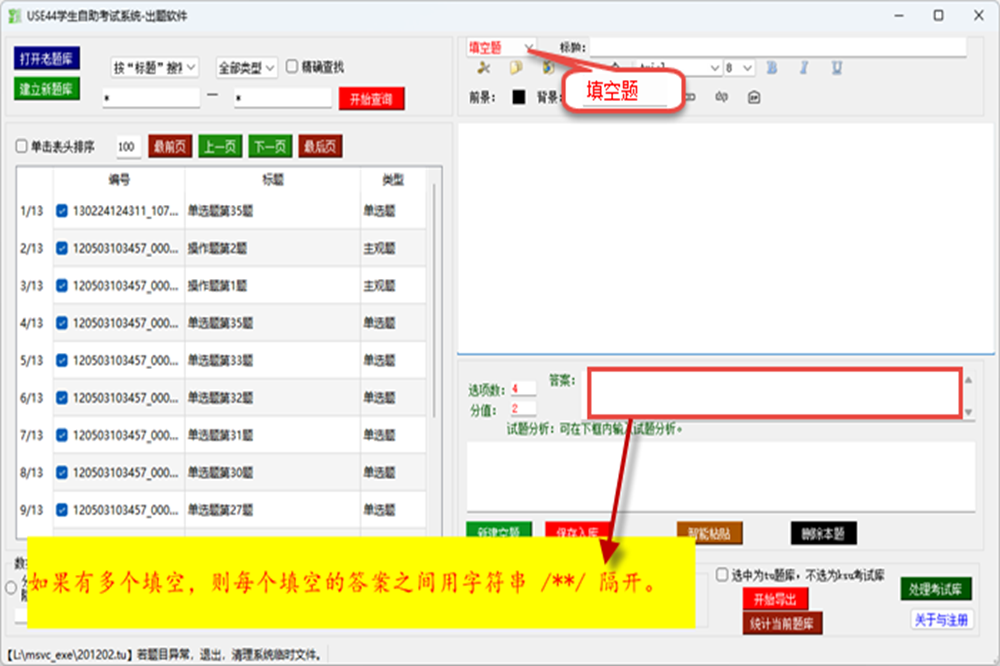
Task: Select the row titled 操作题第1题
Action: (x=221, y=285)
